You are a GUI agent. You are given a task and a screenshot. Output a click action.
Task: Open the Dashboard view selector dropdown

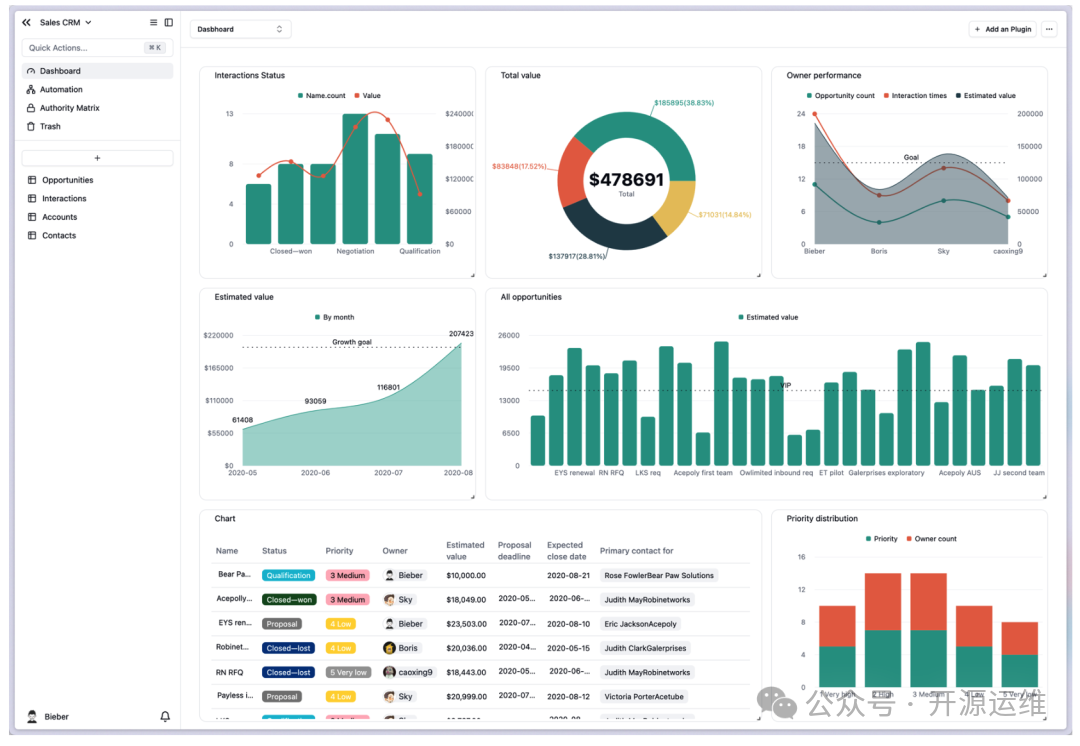[240, 29]
